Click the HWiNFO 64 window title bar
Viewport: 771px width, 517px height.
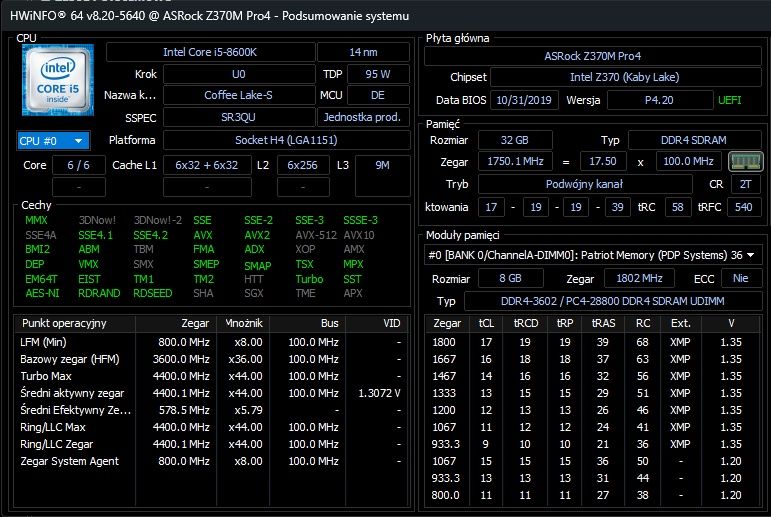coord(386,16)
